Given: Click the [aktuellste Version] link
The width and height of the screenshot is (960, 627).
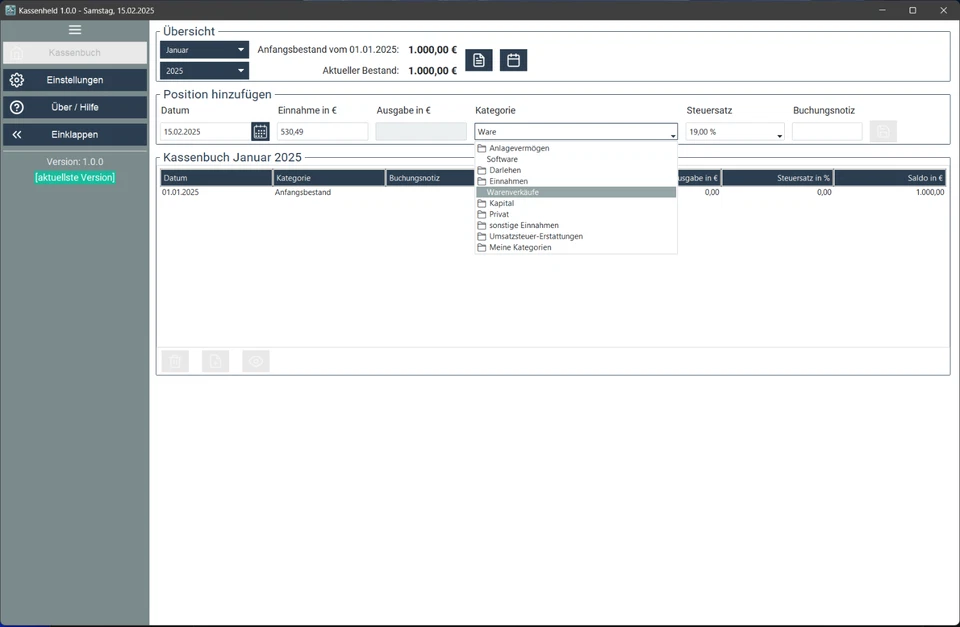Looking at the screenshot, I should pyautogui.click(x=75, y=178).
